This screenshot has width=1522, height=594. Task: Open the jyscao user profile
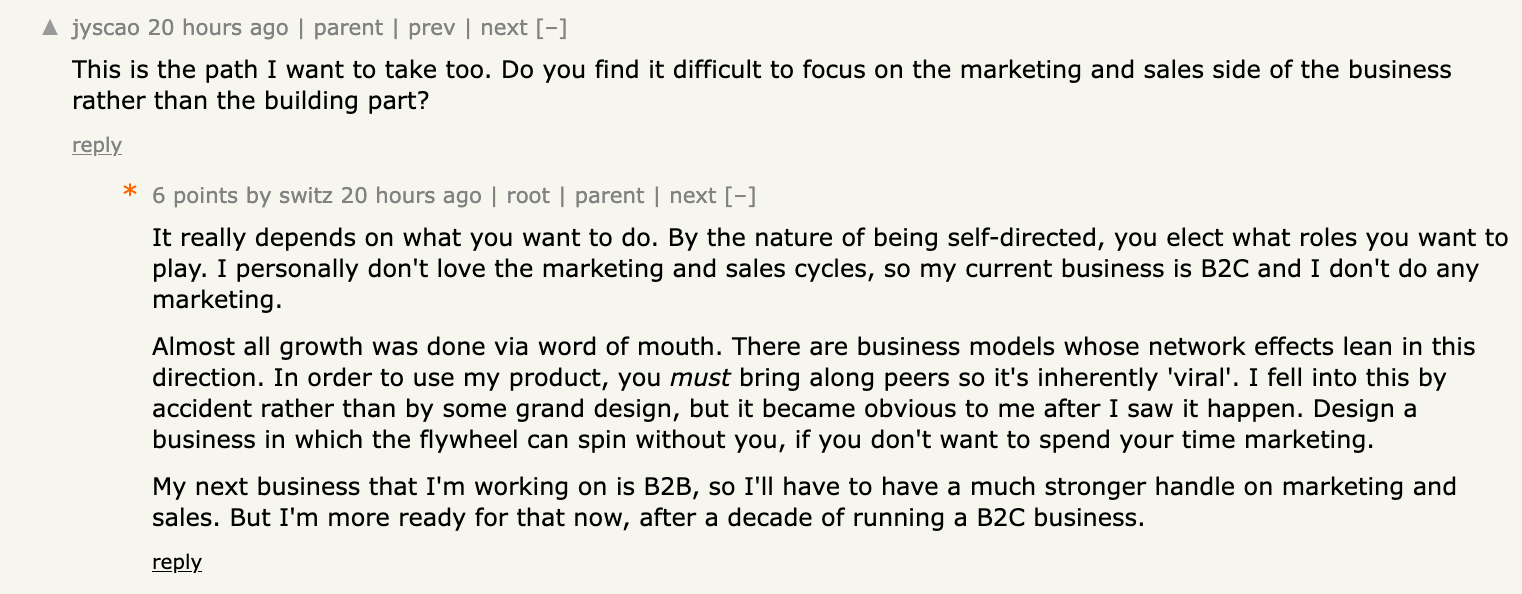[x=106, y=28]
